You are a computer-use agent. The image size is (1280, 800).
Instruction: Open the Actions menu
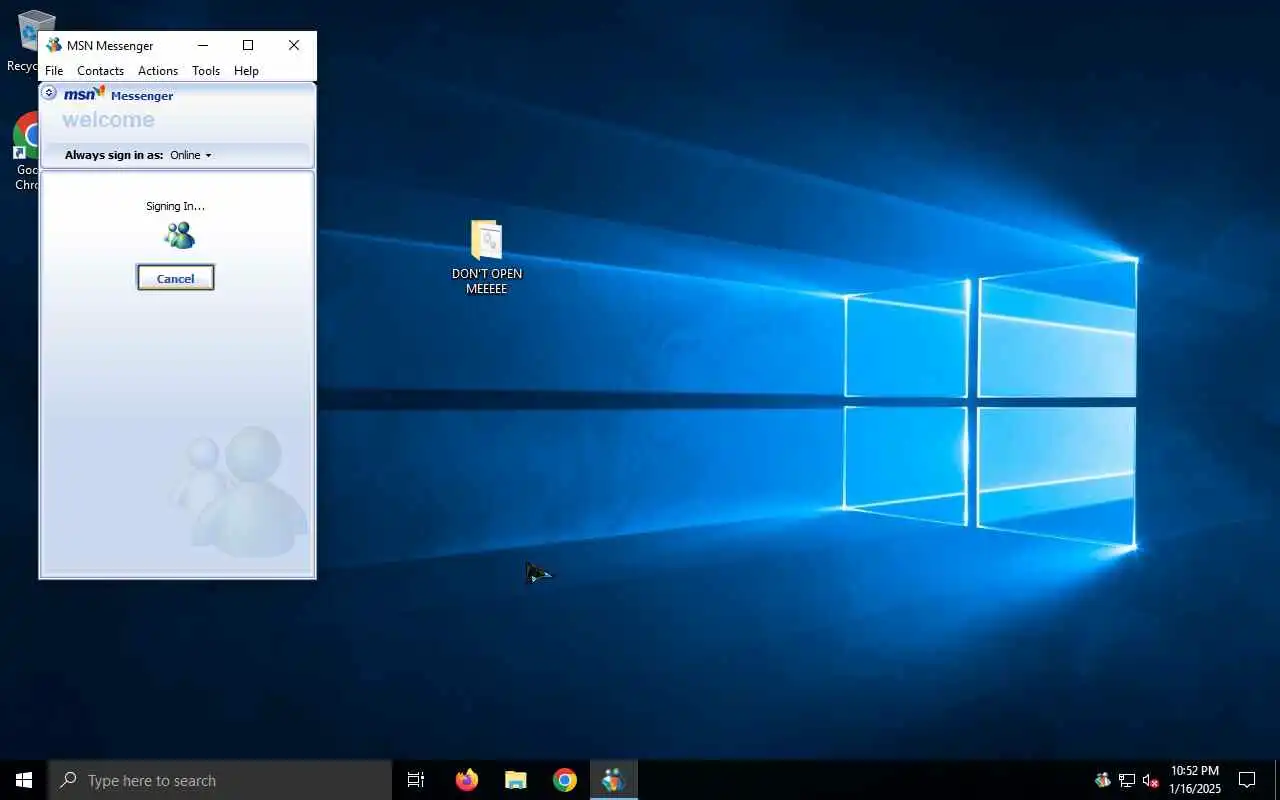point(158,71)
